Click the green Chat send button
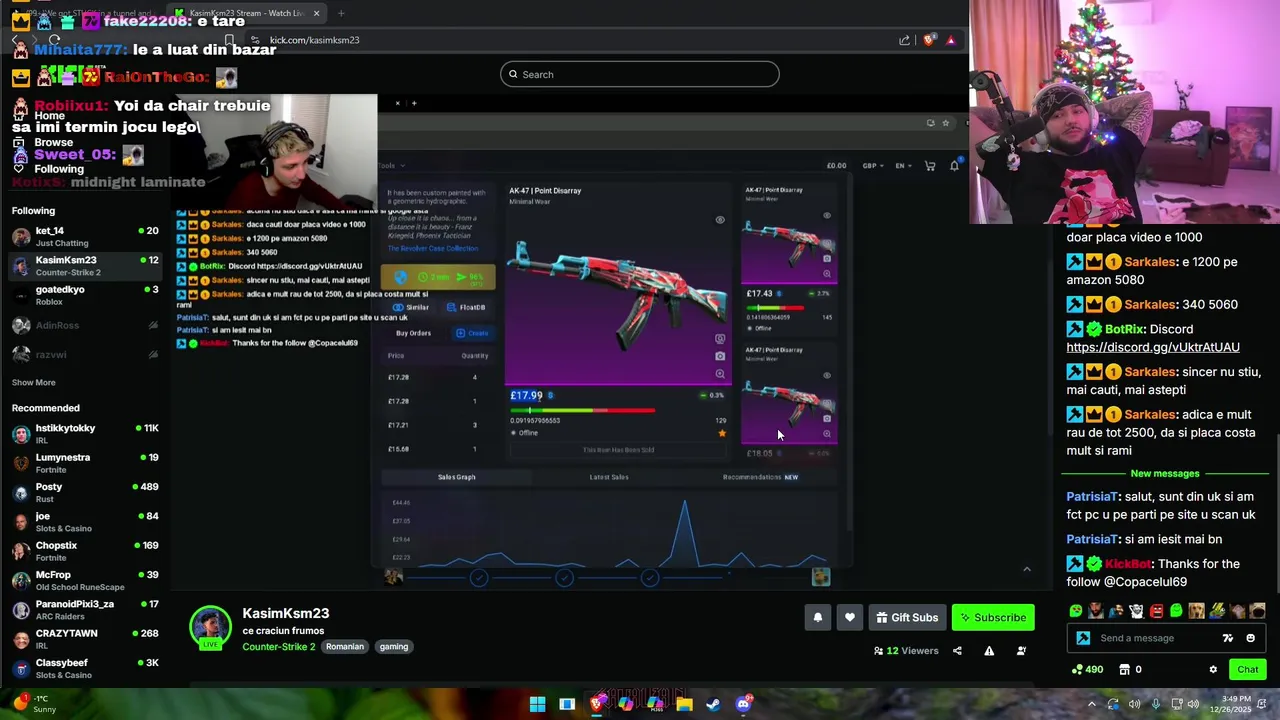The image size is (1280, 720). 1247,670
